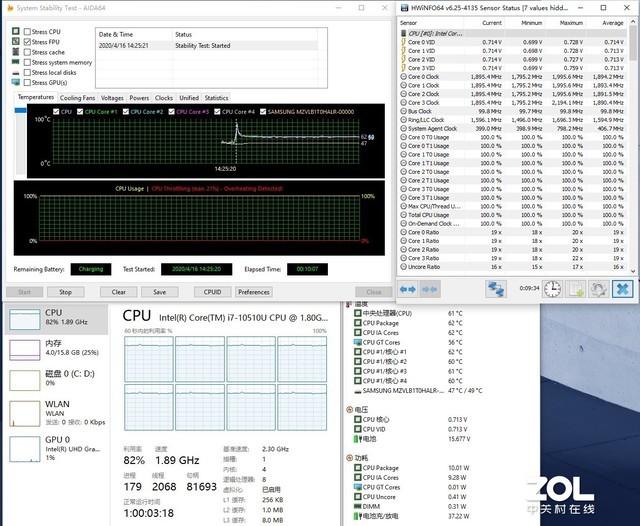Click scroll down arrow in HWiNFO list
This screenshot has height=526, width=640.
[633, 271]
